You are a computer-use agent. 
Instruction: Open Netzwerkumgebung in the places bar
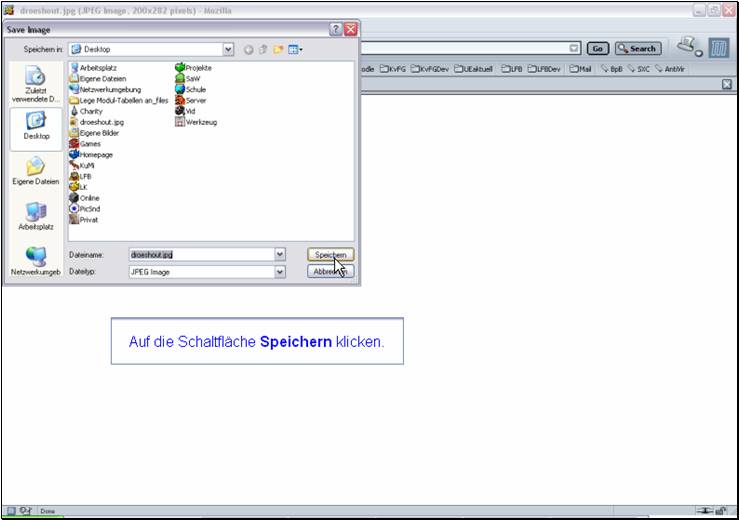pos(35,261)
